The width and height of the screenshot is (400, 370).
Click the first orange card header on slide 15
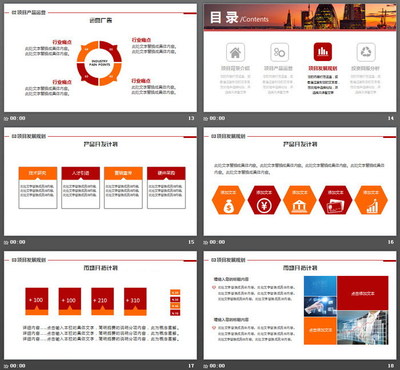pos(38,173)
